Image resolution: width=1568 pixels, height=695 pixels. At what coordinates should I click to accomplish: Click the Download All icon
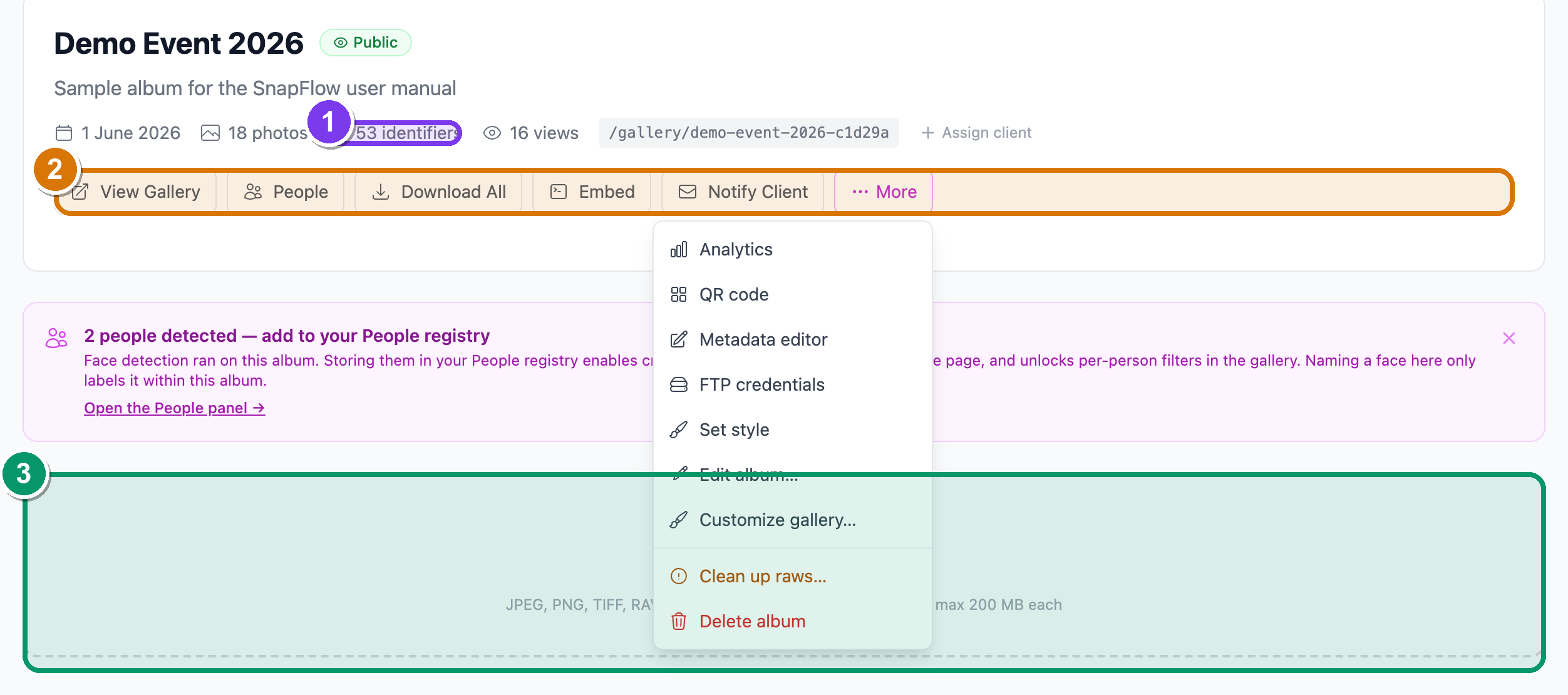381,192
